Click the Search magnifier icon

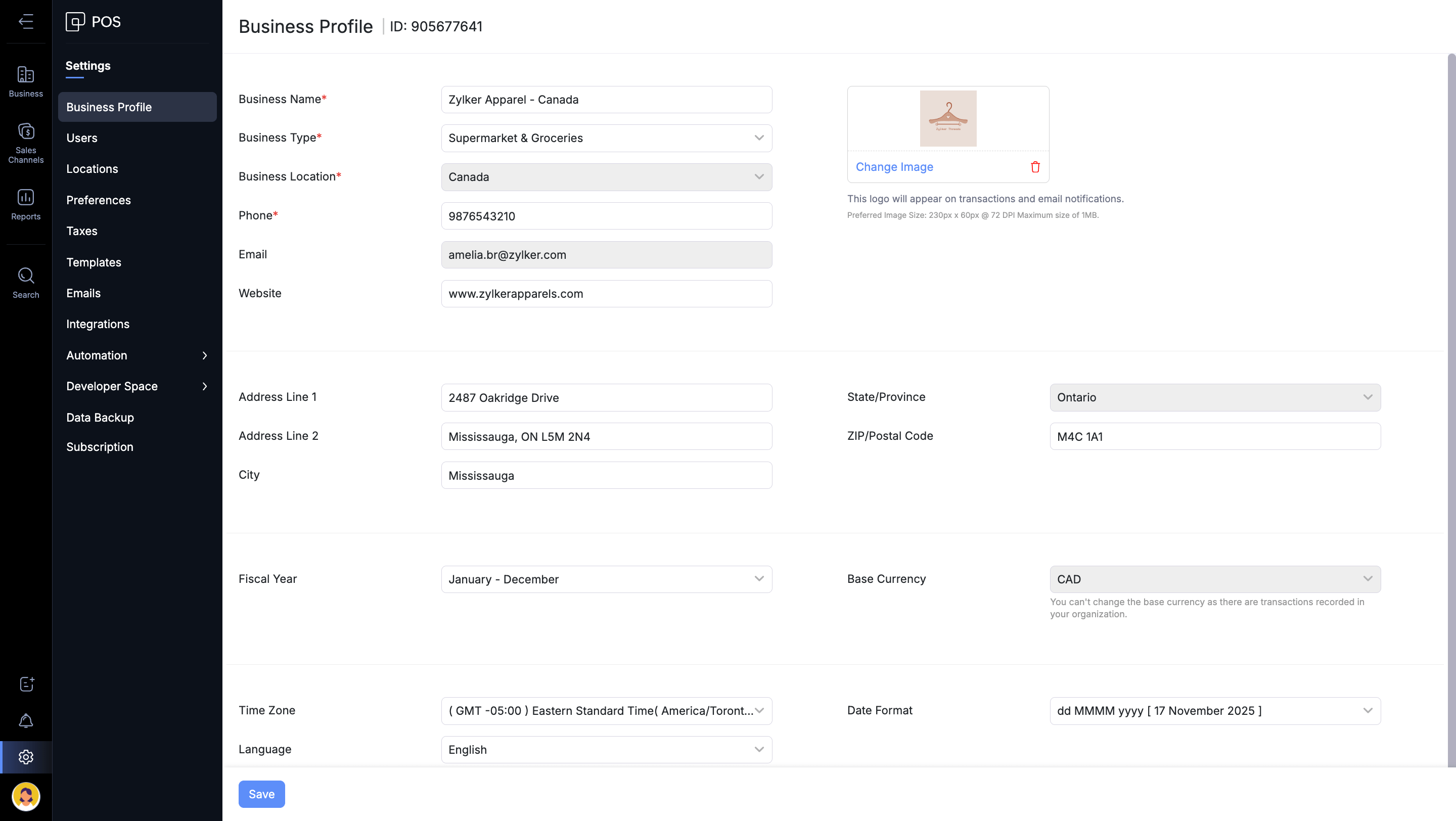25,283
